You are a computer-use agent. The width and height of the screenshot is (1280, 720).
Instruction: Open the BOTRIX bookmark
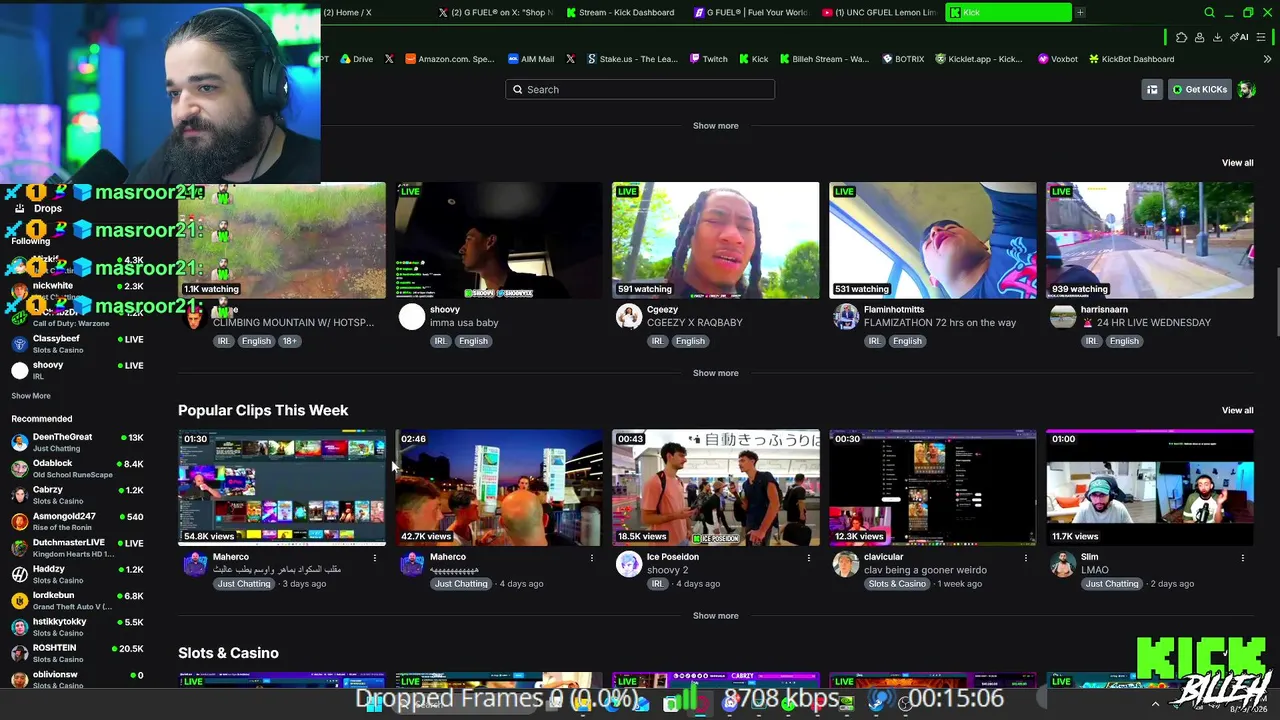click(x=903, y=59)
